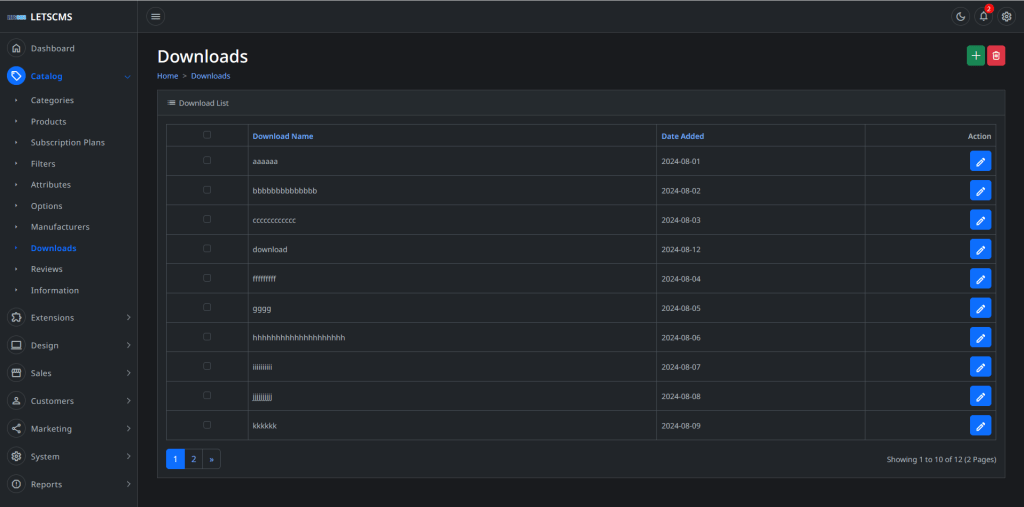Edit the 'gggg' download
The image size is (1024, 507).
[980, 308]
